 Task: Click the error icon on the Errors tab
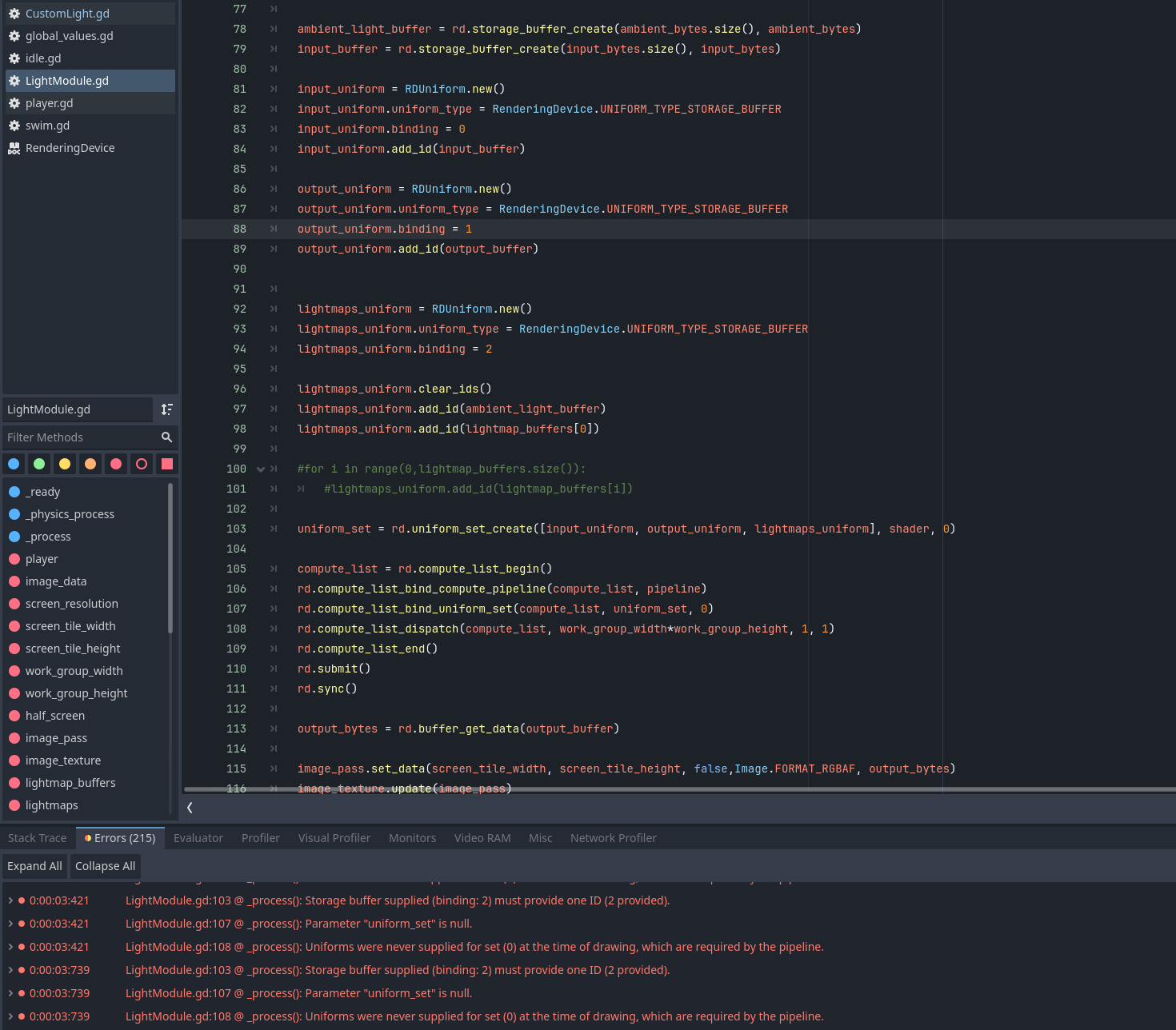click(x=88, y=838)
